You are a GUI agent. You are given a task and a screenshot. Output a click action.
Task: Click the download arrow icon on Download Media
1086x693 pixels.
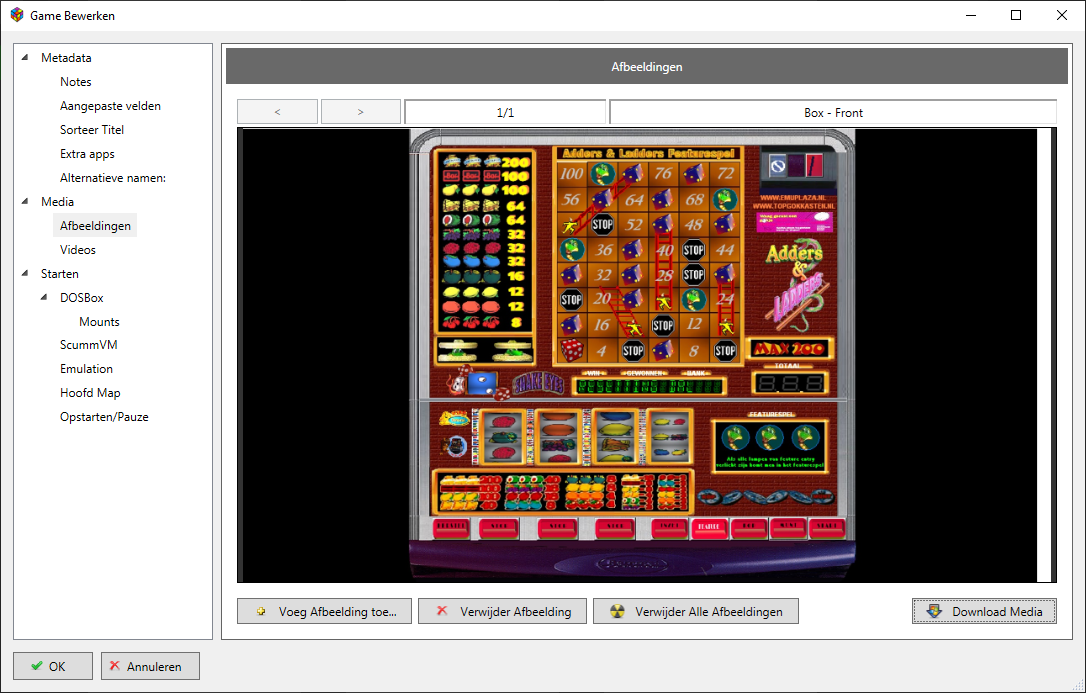(x=934, y=611)
